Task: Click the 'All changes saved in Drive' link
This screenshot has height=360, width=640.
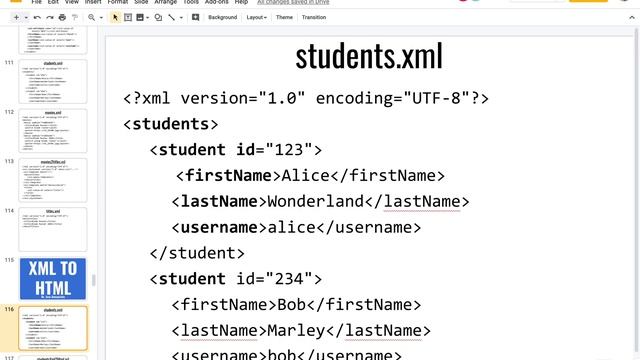Action: [x=293, y=2]
